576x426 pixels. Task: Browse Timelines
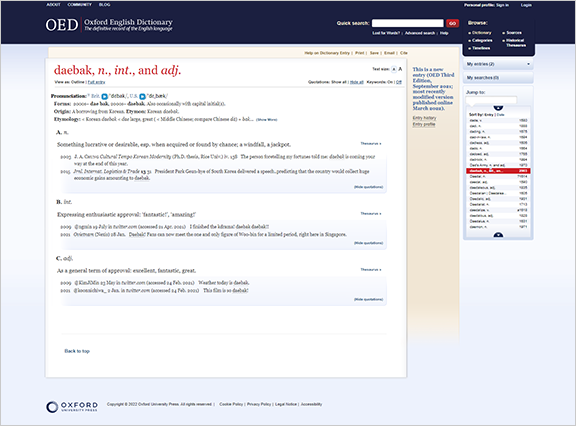click(481, 48)
